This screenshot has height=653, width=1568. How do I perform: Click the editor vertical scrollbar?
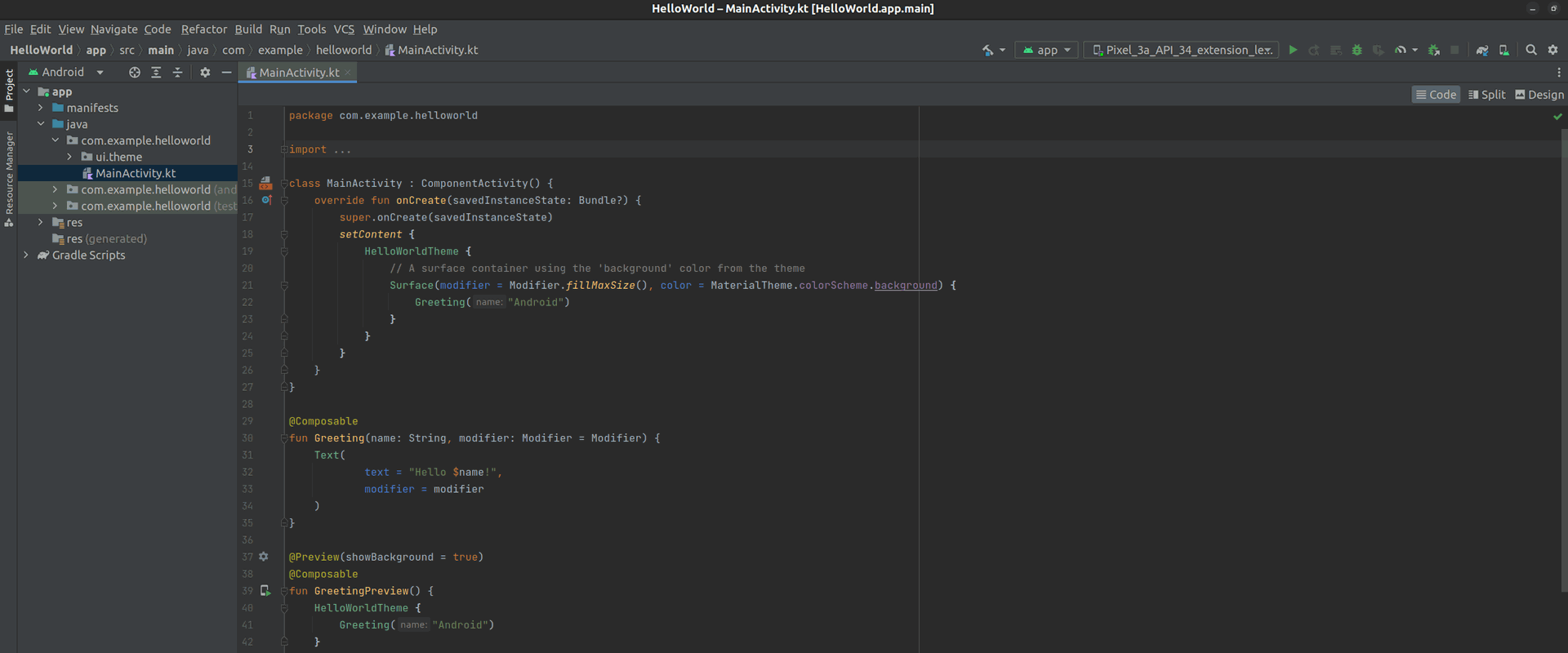(1563, 359)
